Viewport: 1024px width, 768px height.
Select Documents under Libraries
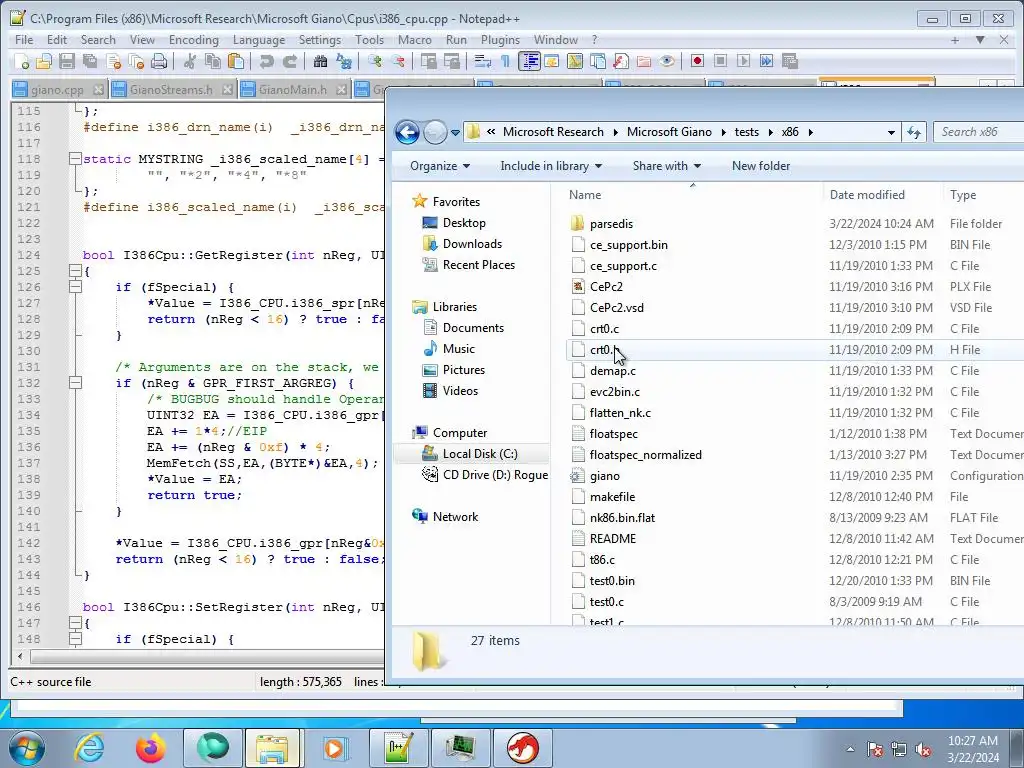[473, 328]
